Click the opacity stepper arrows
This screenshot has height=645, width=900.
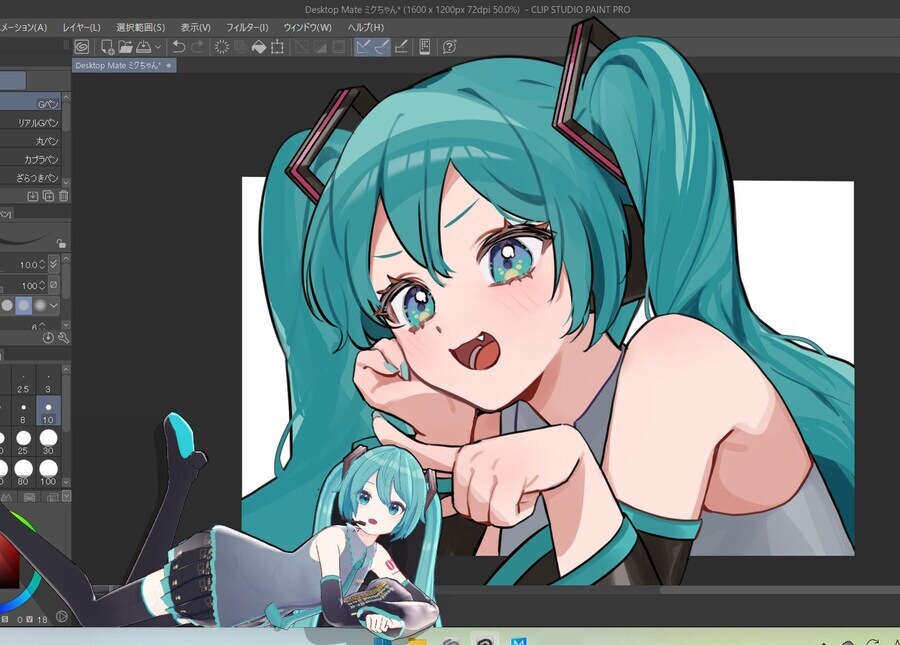(41, 285)
